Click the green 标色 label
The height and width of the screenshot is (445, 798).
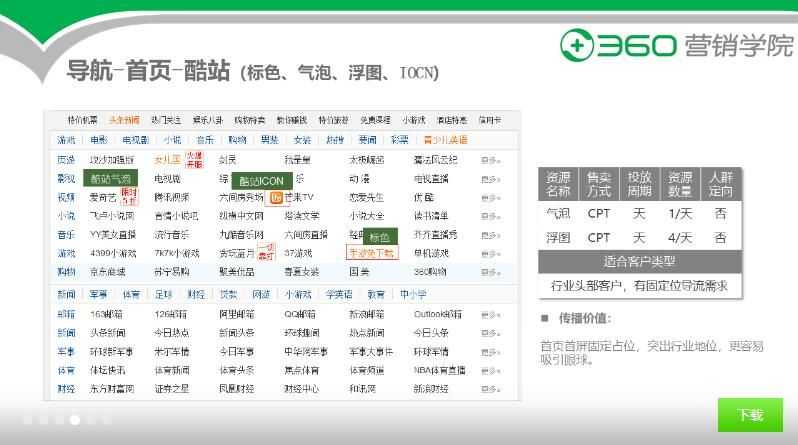(x=379, y=237)
